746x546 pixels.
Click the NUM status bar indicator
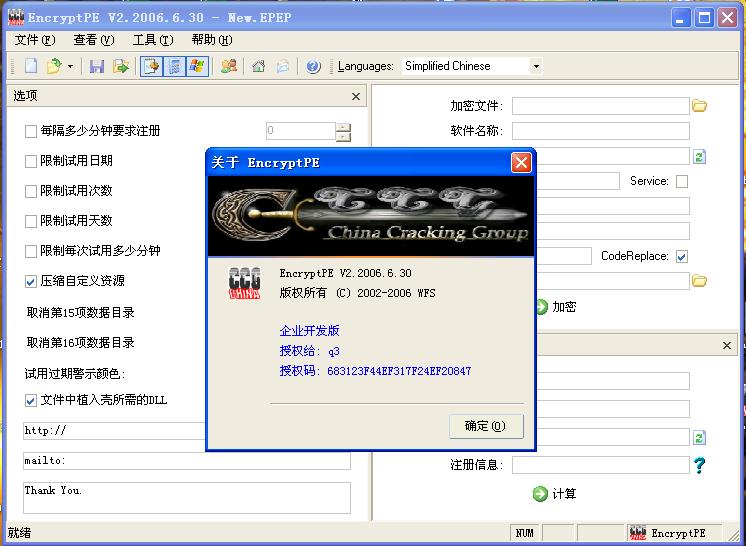(x=524, y=533)
